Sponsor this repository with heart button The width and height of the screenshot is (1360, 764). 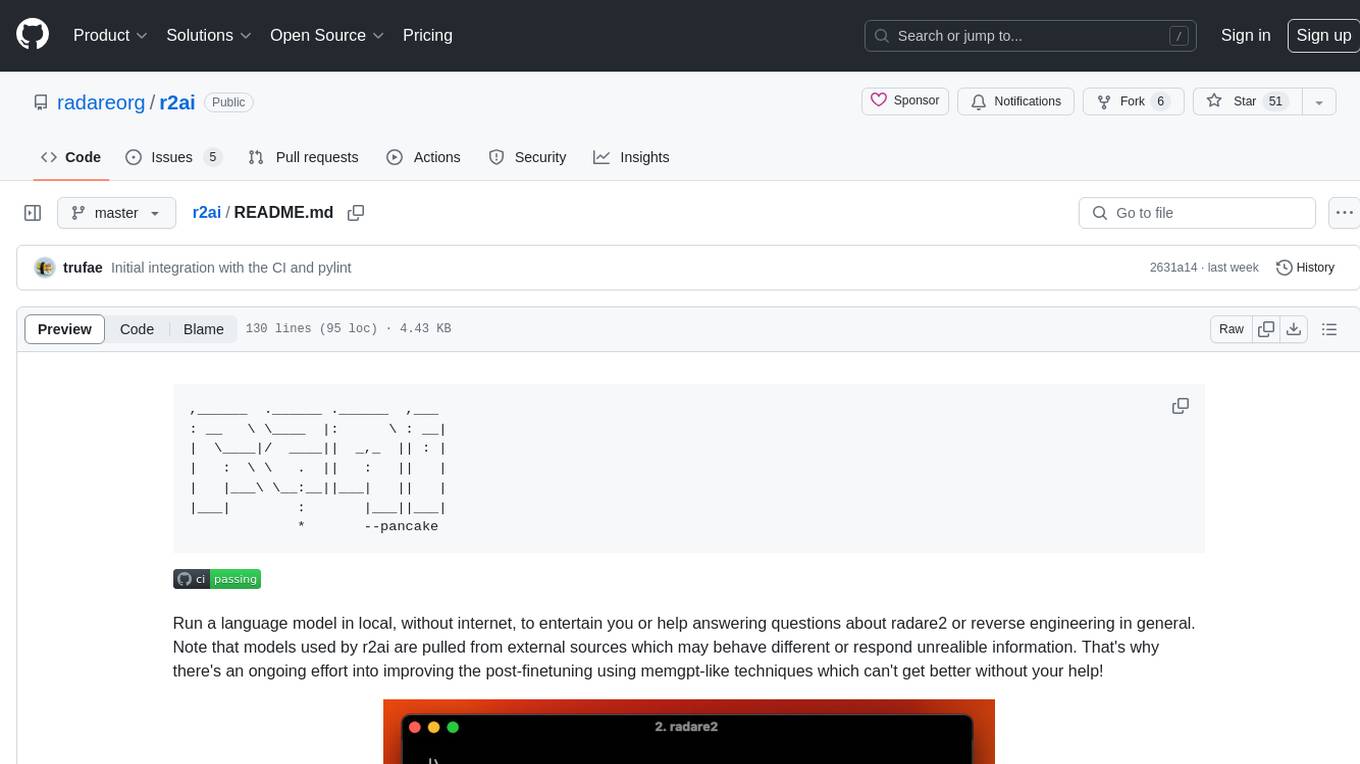[x=905, y=101]
